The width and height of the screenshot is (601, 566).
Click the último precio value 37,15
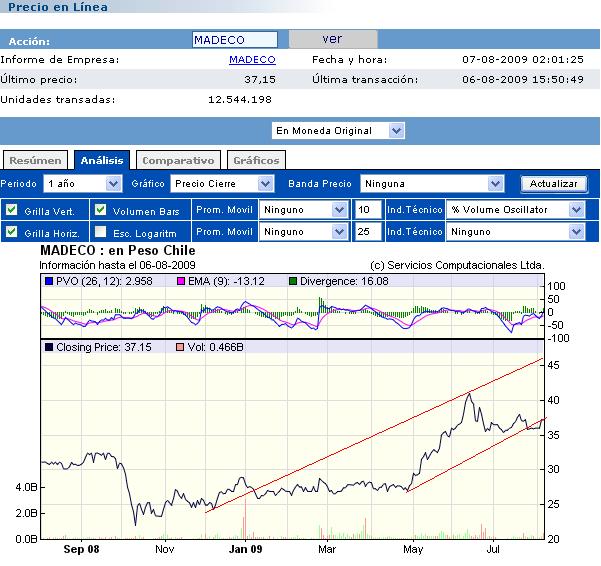(260, 79)
